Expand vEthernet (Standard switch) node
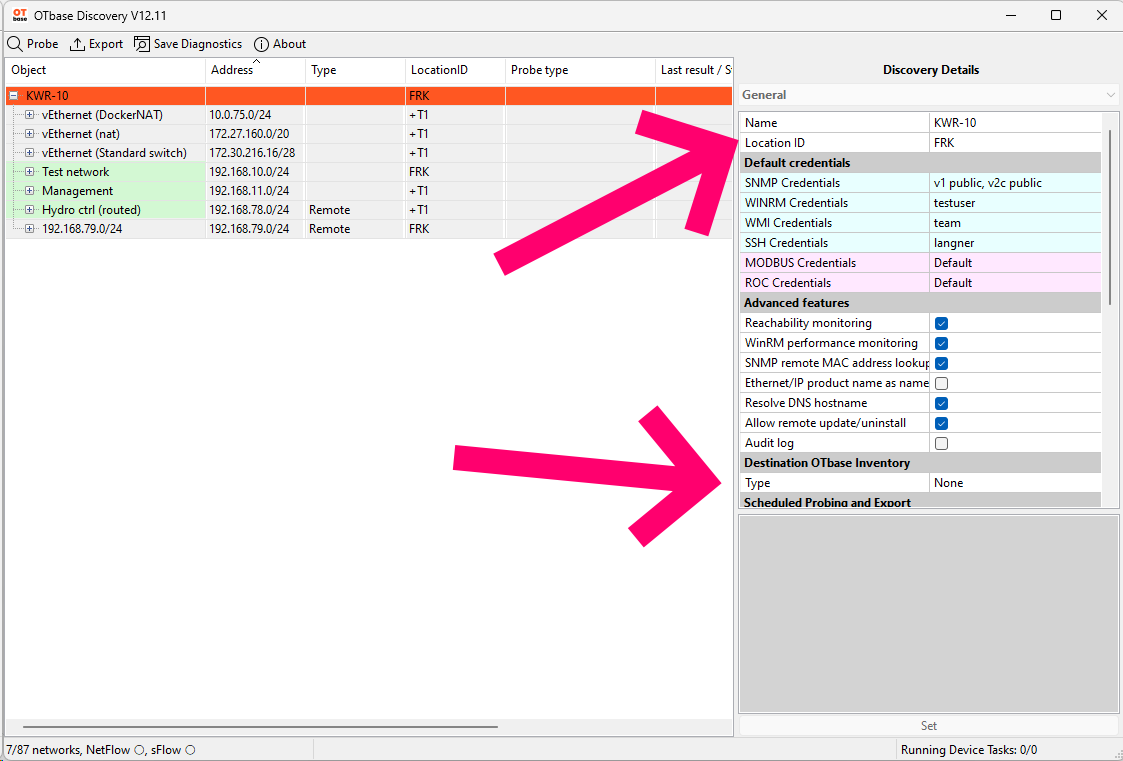 (29, 152)
